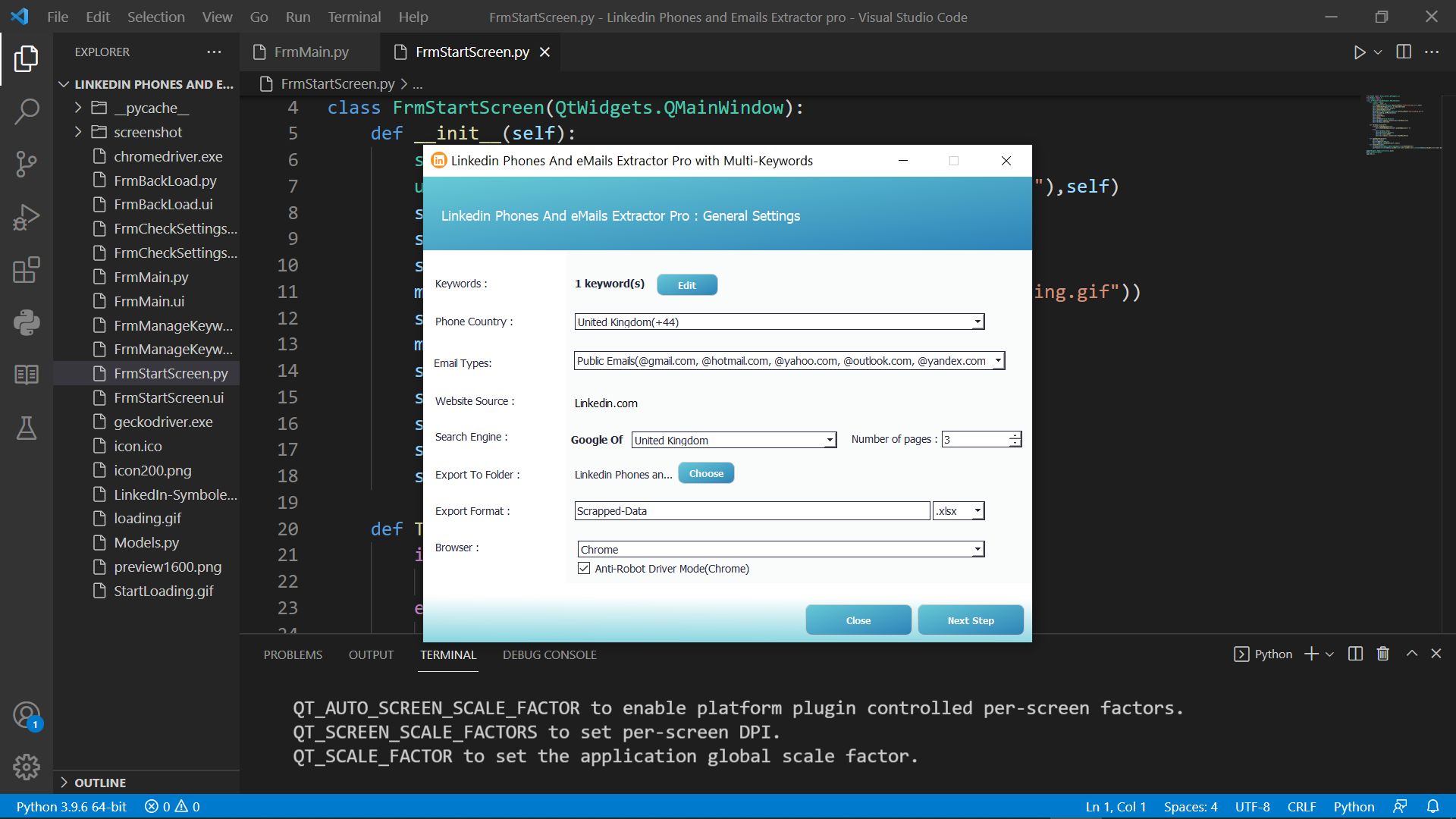Open Source Control view
This screenshot has width=1456, height=819.
(x=27, y=164)
